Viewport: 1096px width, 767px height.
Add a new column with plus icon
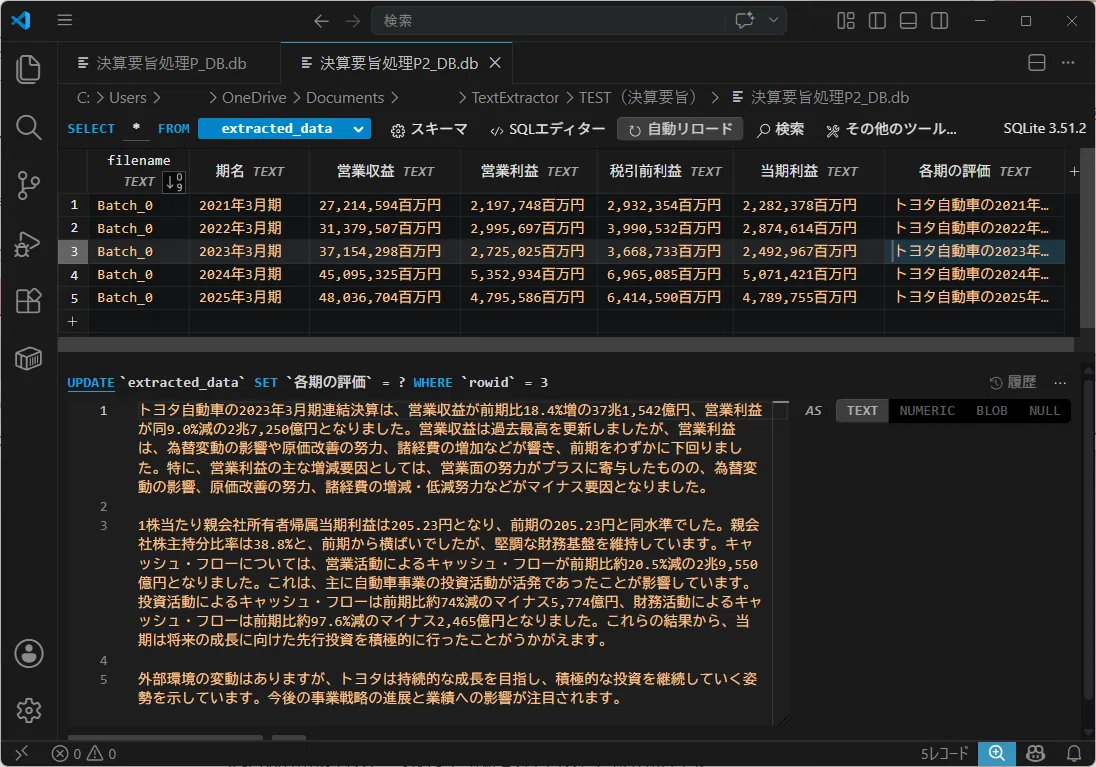pyautogui.click(x=1074, y=171)
